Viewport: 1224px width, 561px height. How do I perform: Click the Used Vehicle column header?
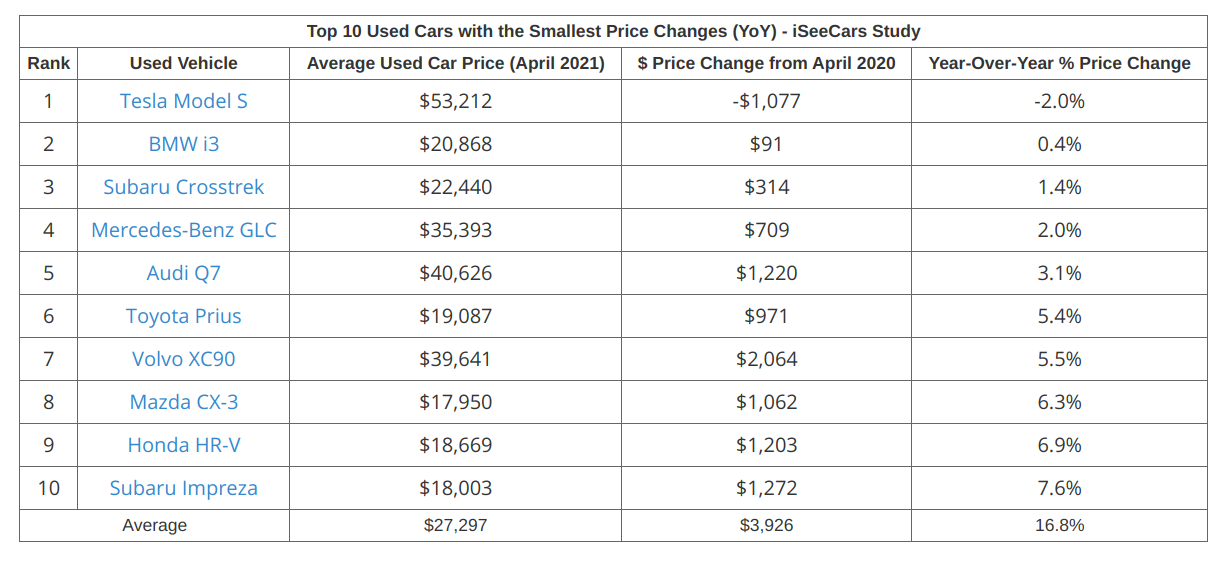[184, 63]
